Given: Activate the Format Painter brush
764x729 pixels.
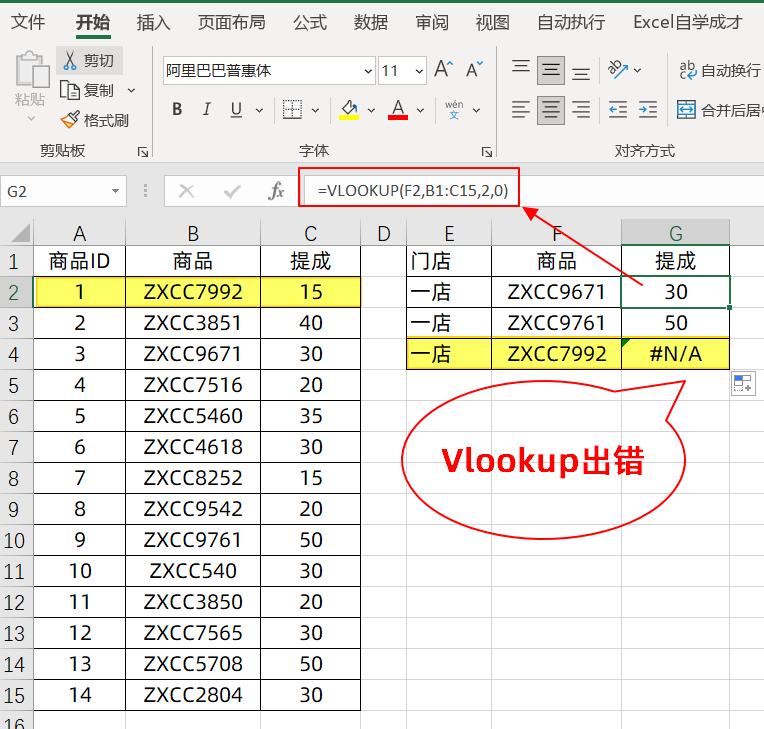Looking at the screenshot, I should [70, 120].
